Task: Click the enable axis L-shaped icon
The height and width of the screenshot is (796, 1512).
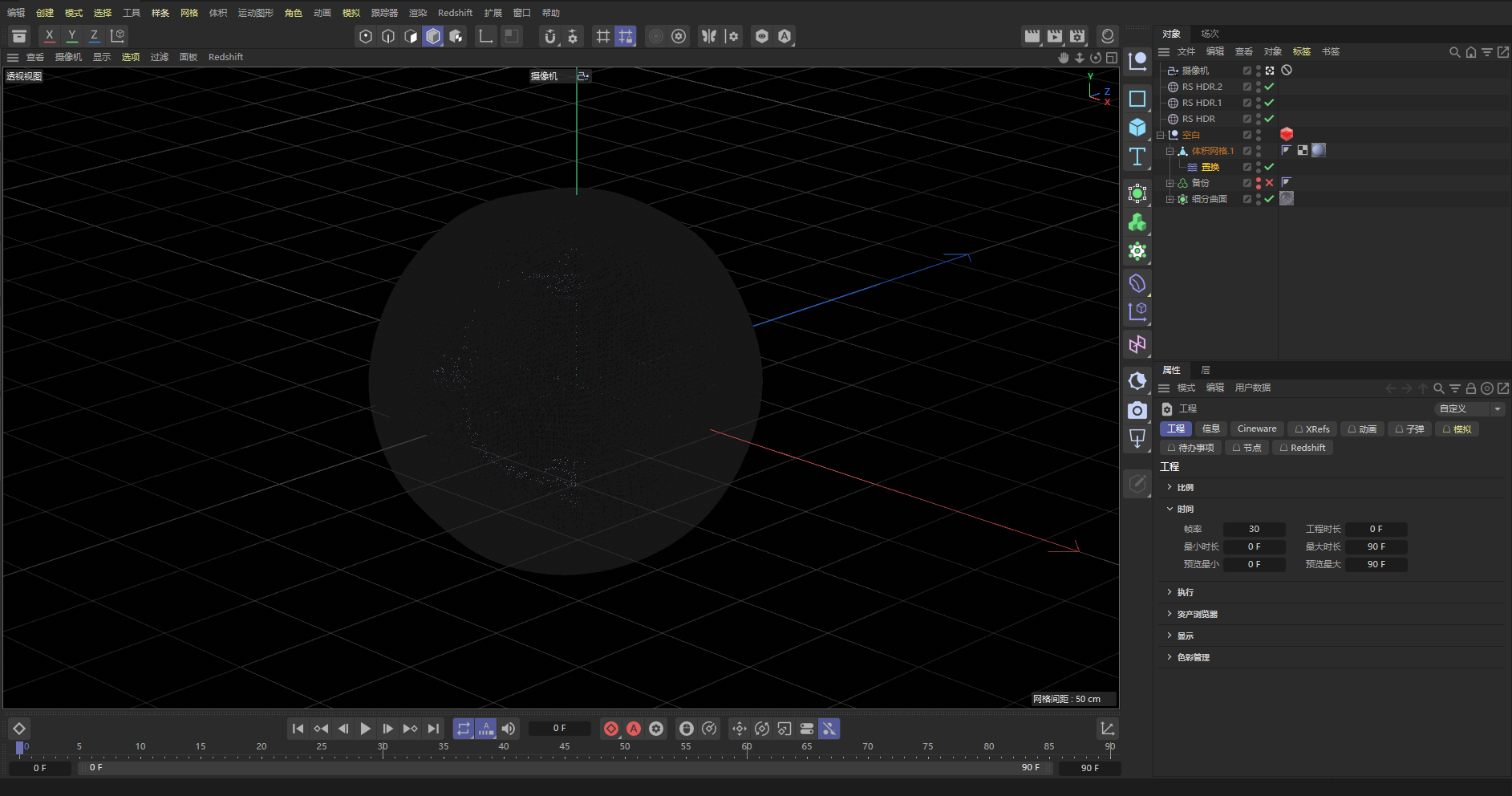Action: pos(485,36)
